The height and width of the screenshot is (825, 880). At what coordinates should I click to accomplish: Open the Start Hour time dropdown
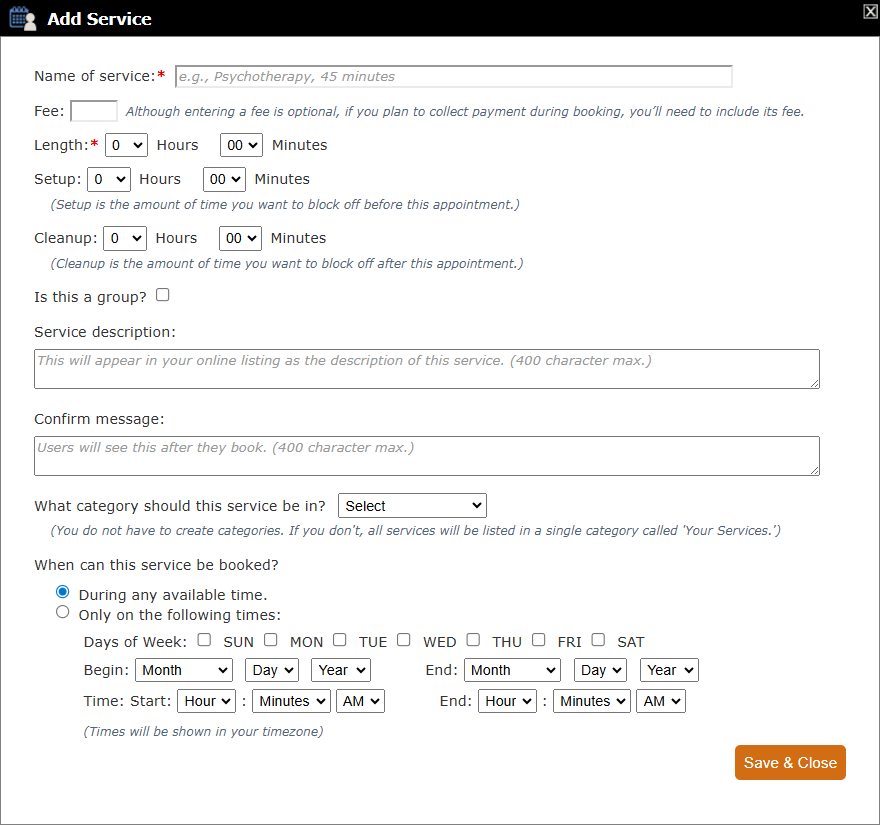tap(207, 701)
